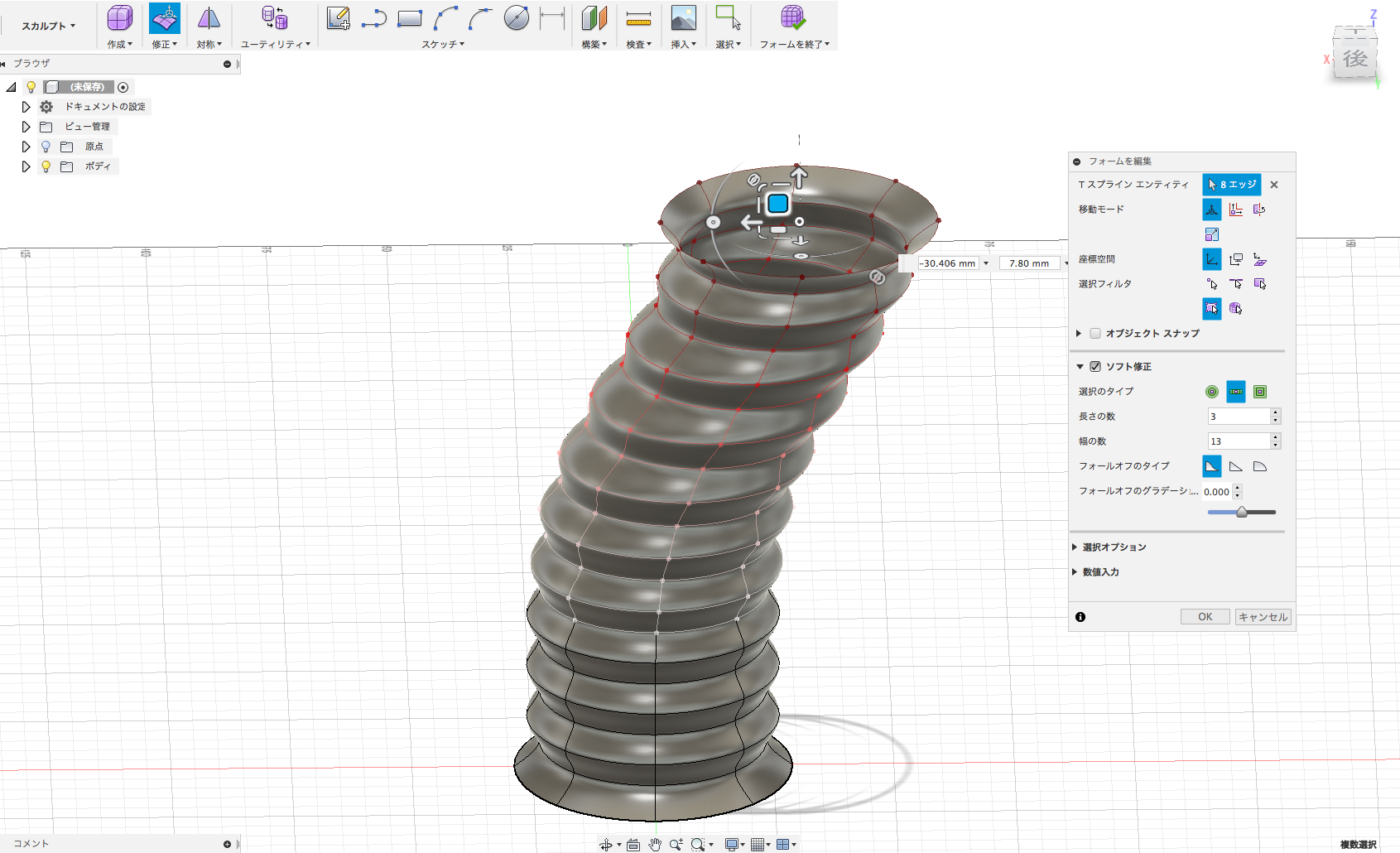Select the vertex selection filter icon

[x=1212, y=284]
